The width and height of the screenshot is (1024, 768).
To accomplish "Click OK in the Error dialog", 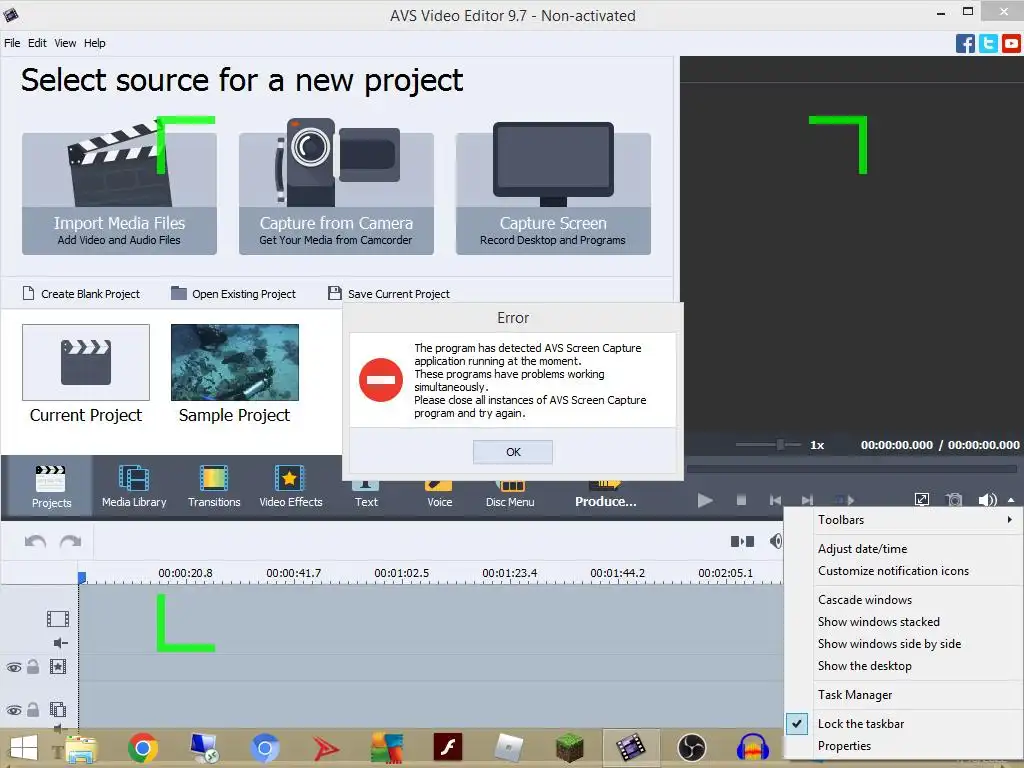I will click(x=513, y=452).
